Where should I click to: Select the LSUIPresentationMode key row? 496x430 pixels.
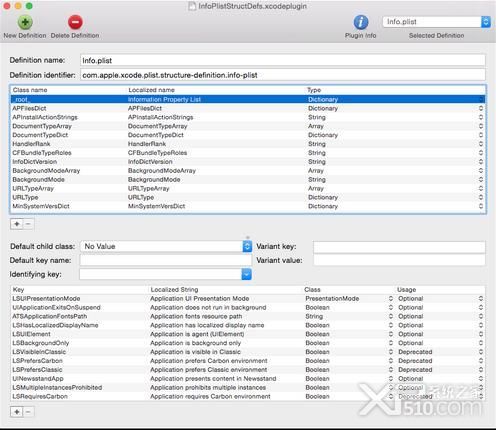[x=248, y=299]
